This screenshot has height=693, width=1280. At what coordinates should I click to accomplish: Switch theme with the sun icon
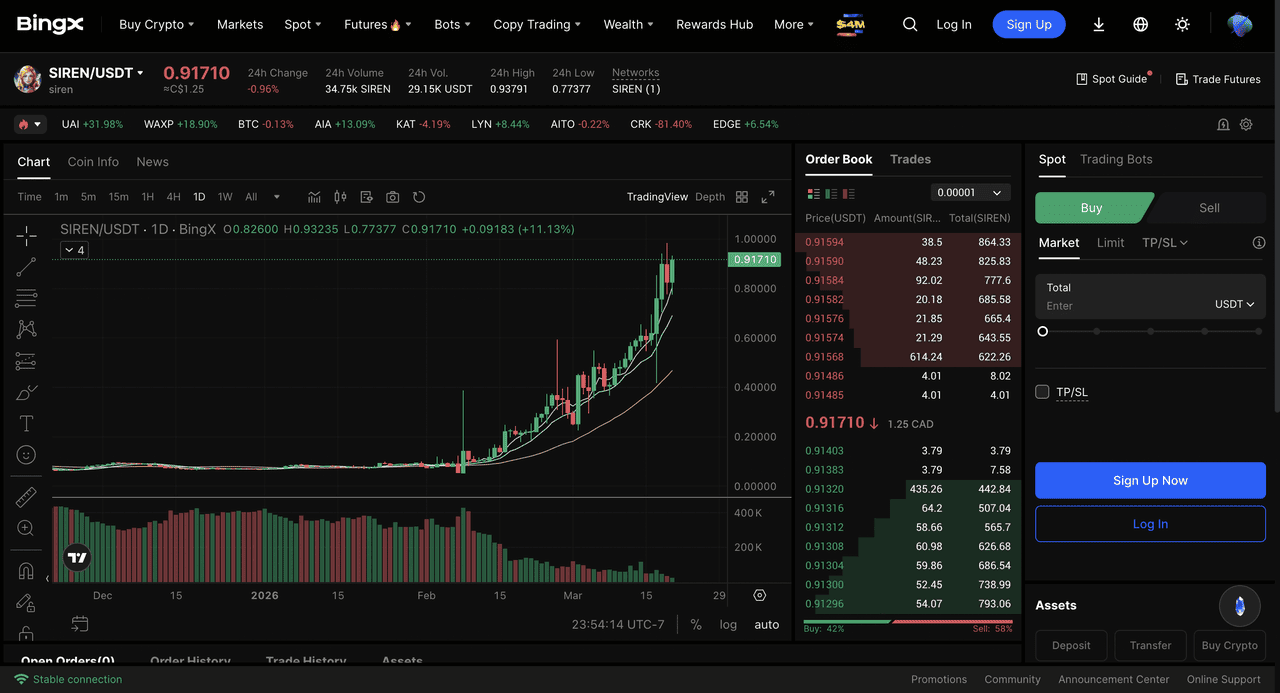(1182, 25)
